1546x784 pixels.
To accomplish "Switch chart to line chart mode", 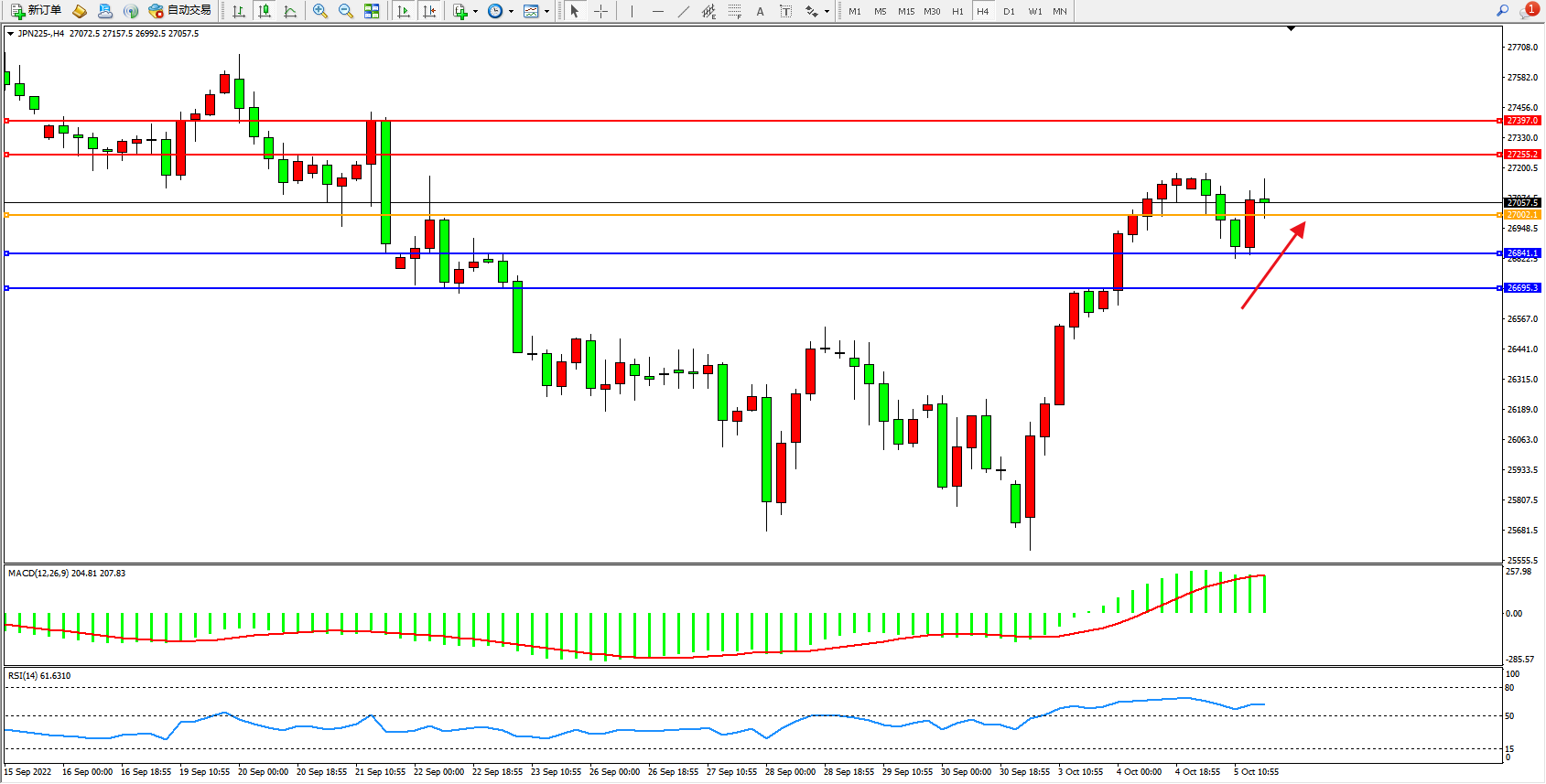I will tap(290, 11).
